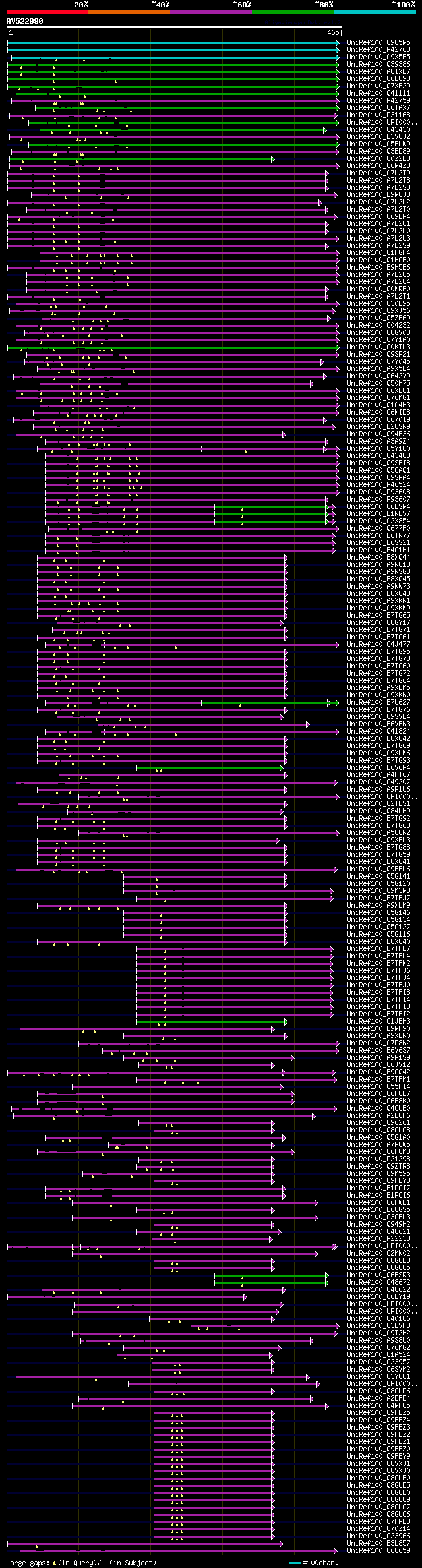Select the UniRef100_A7L2S9 label
Screen dimensions: 422x1568
tap(378, 245)
